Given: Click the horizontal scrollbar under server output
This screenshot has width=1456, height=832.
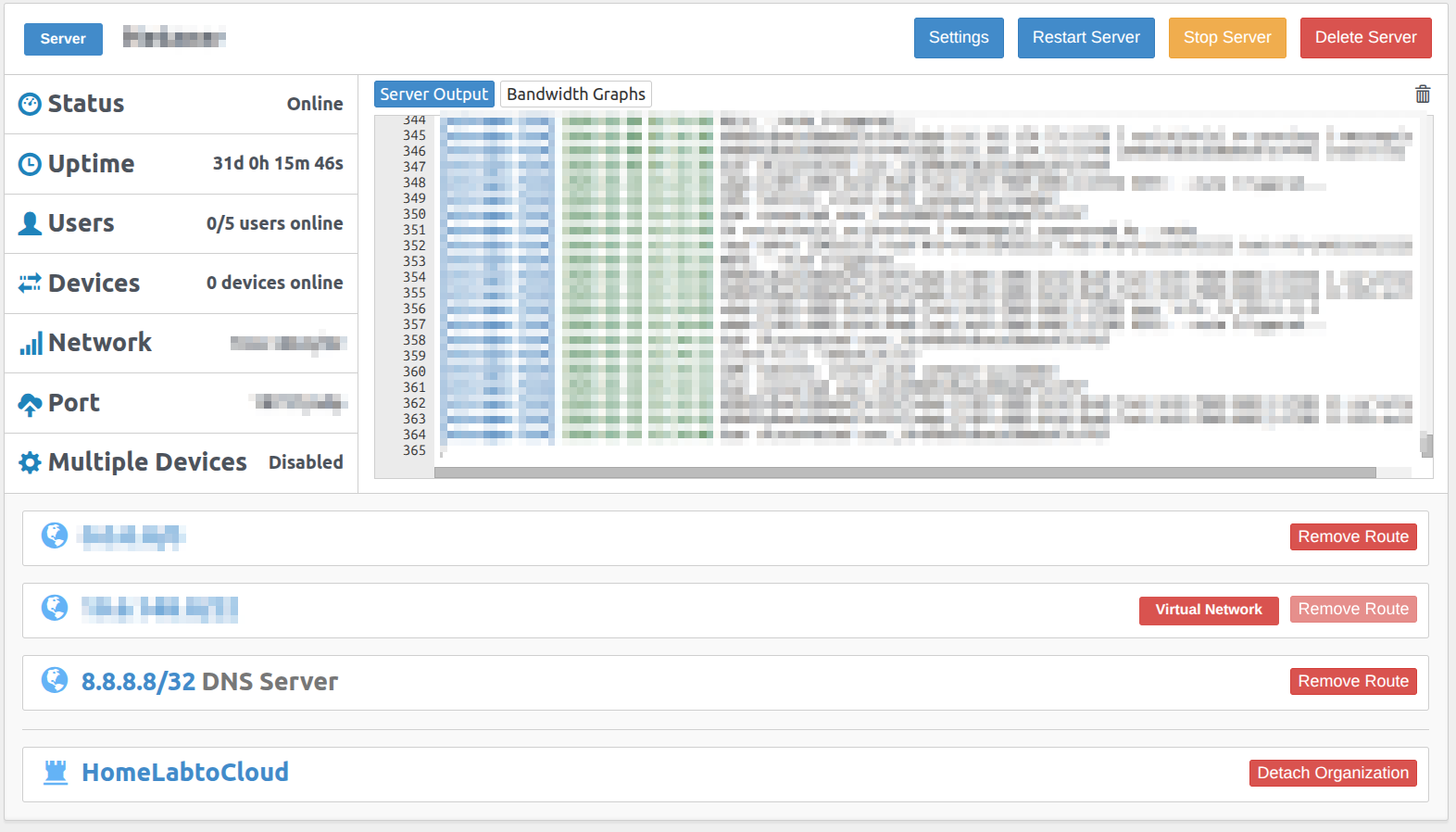Looking at the screenshot, I should pyautogui.click(x=904, y=473).
